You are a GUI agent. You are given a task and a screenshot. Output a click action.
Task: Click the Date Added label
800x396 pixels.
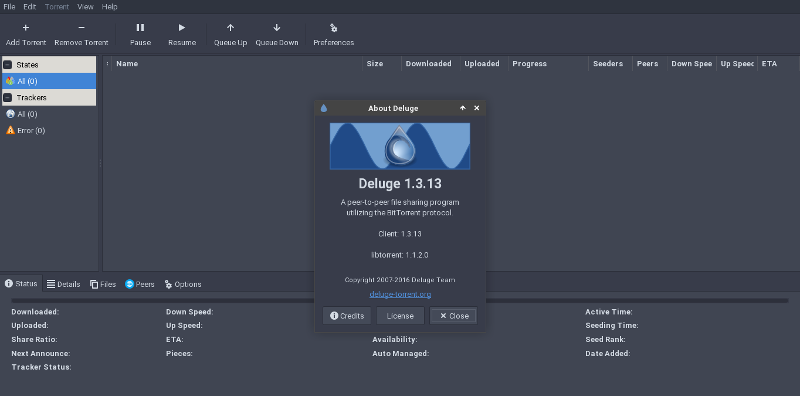point(608,353)
